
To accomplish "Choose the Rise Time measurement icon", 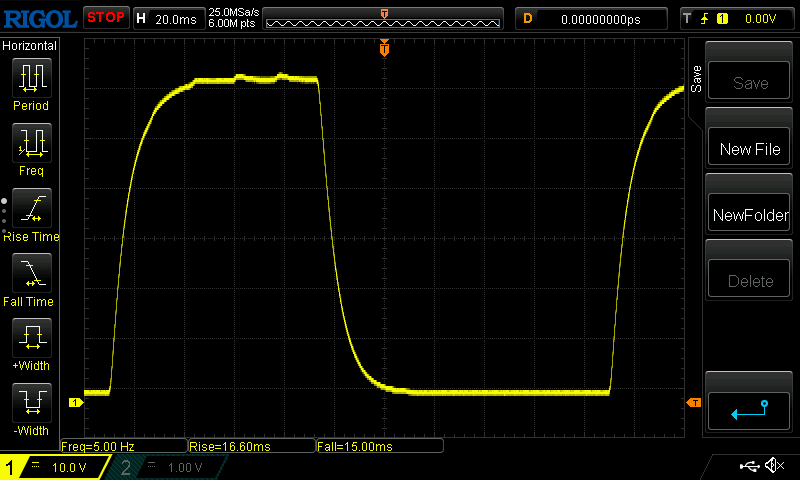I will (x=31, y=209).
